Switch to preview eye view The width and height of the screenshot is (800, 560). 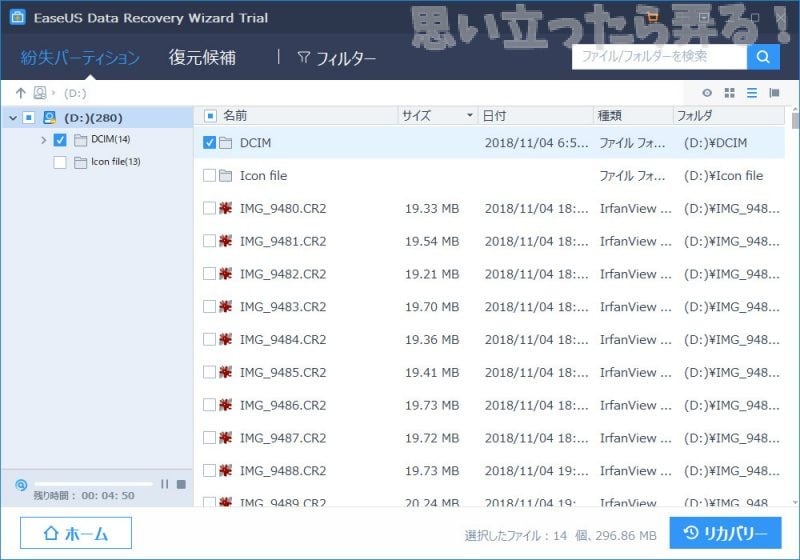pyautogui.click(x=707, y=93)
